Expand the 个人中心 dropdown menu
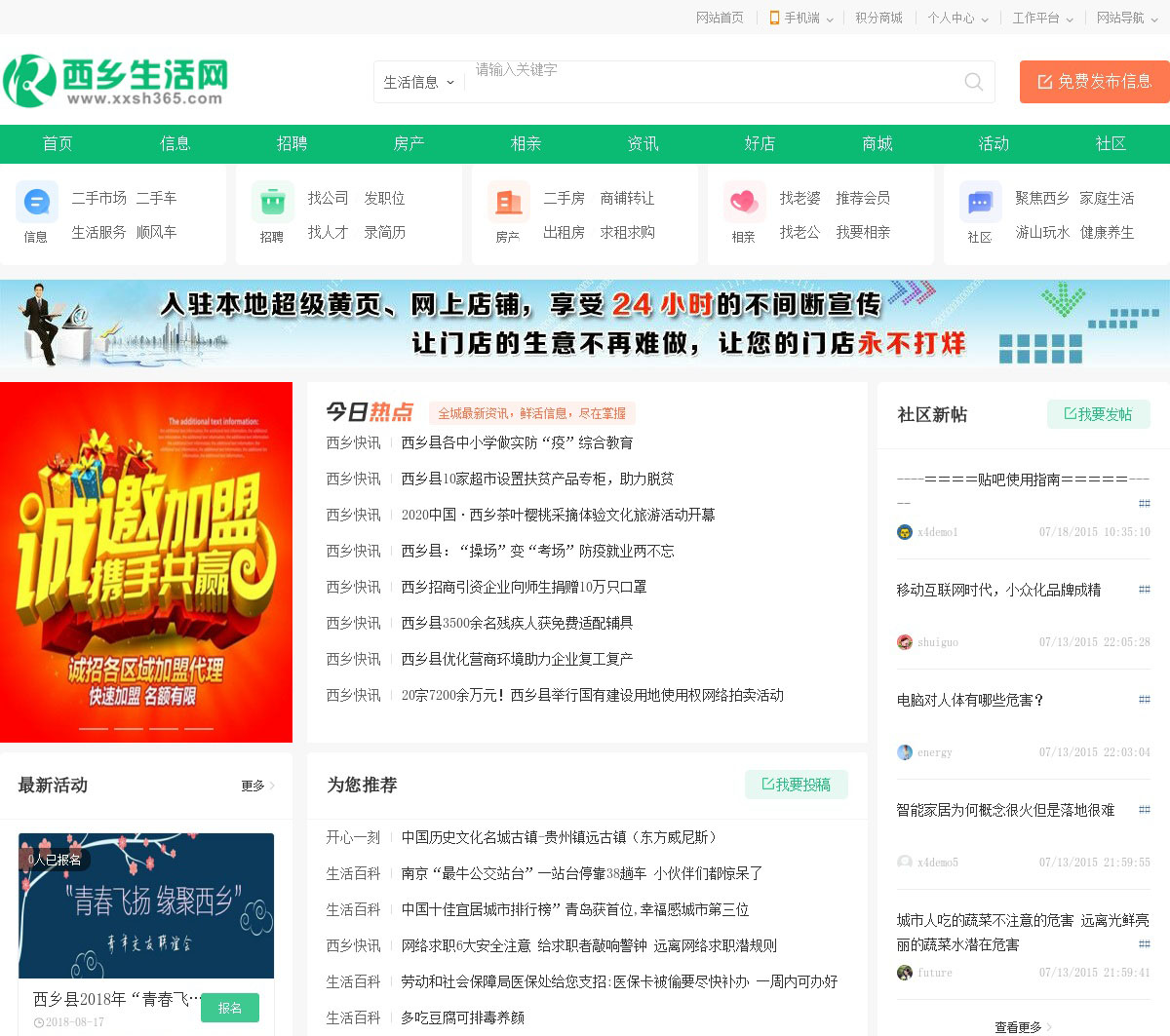Viewport: 1170px width, 1036px height. [x=956, y=18]
